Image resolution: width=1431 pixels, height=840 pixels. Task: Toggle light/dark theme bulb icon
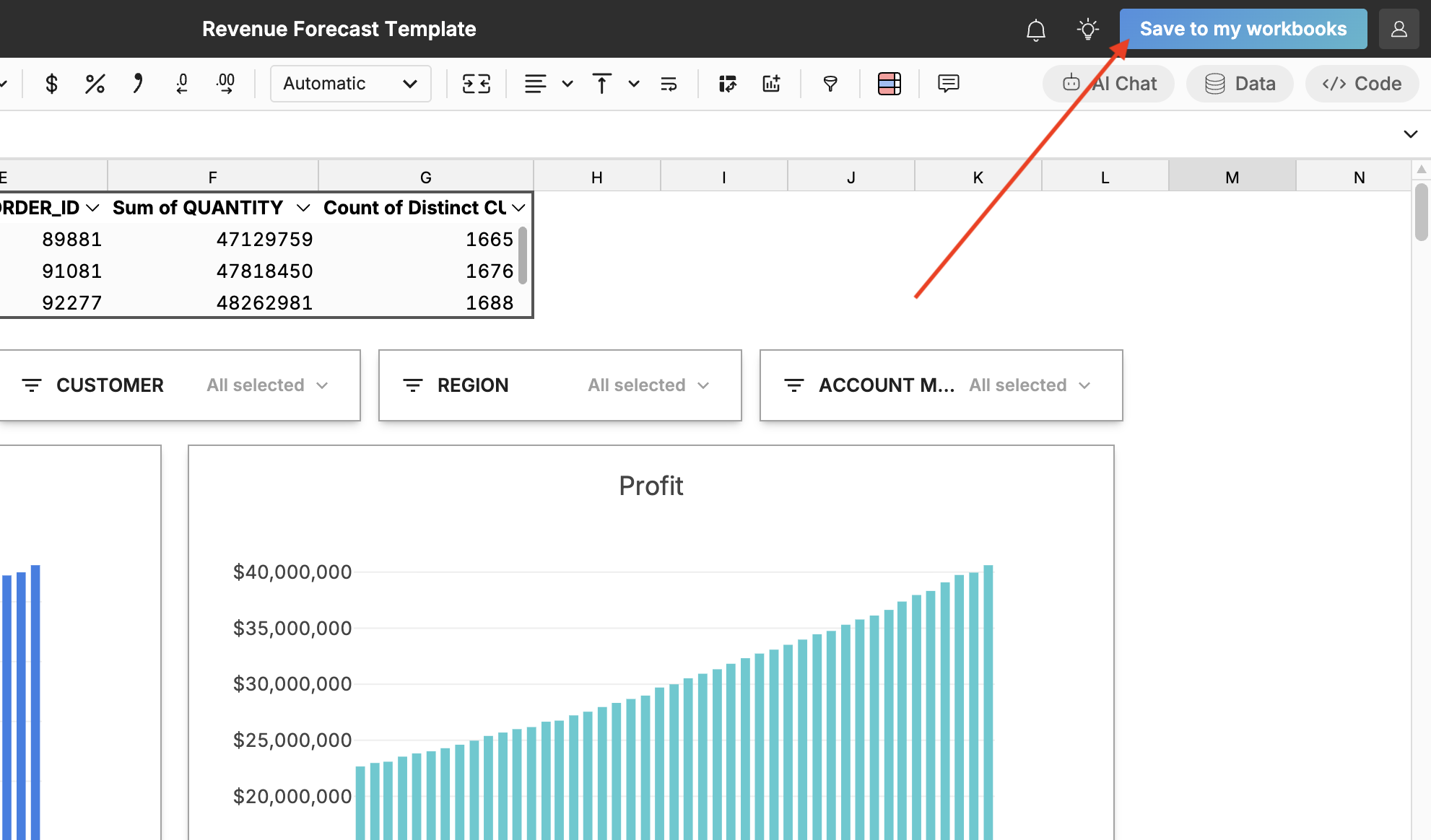point(1087,29)
